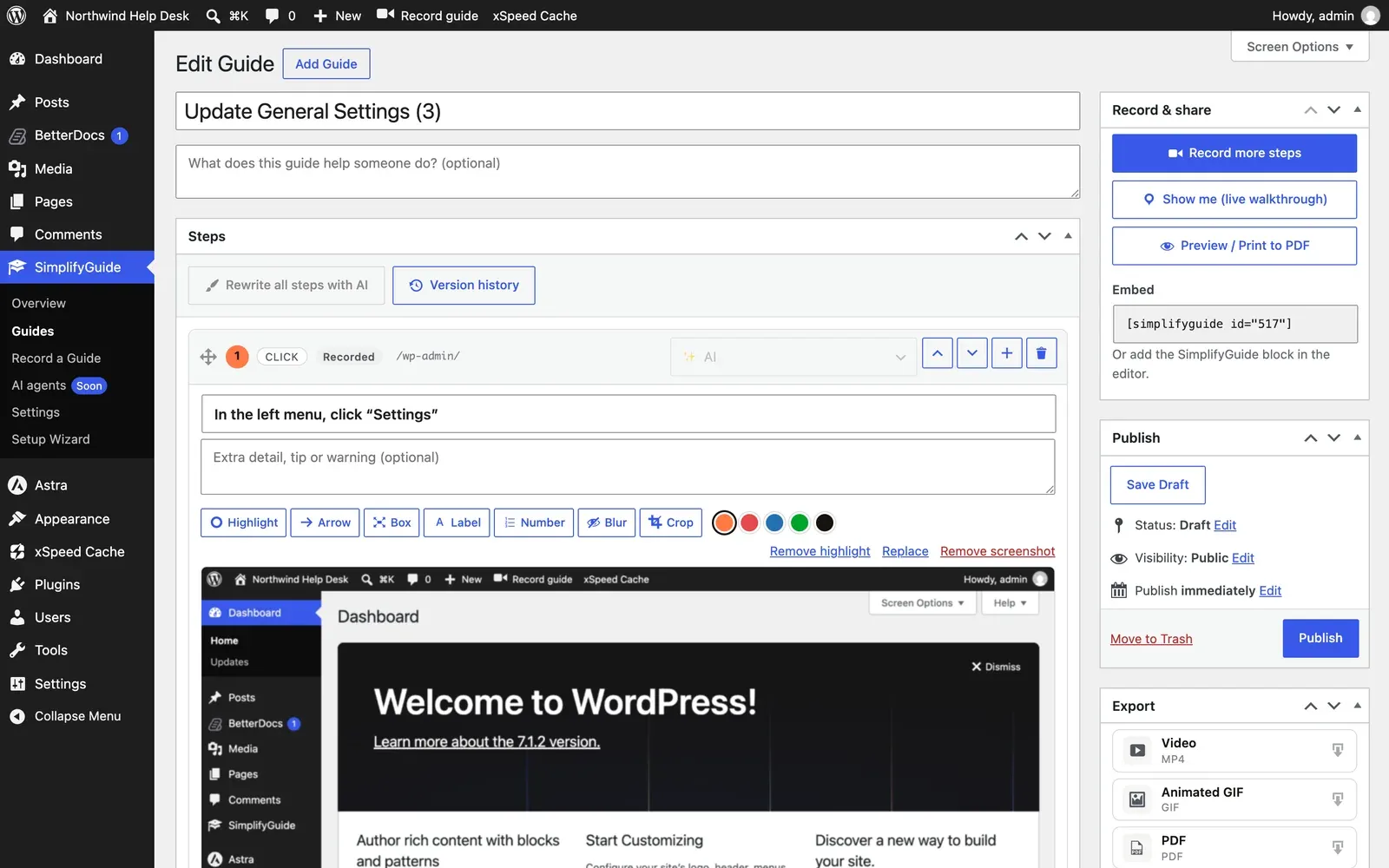Image resolution: width=1389 pixels, height=868 pixels.
Task: Select the Crop tool
Action: 671,523
